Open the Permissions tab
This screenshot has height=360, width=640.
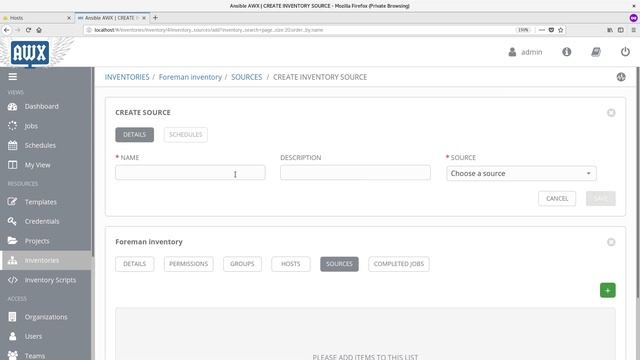click(189, 264)
